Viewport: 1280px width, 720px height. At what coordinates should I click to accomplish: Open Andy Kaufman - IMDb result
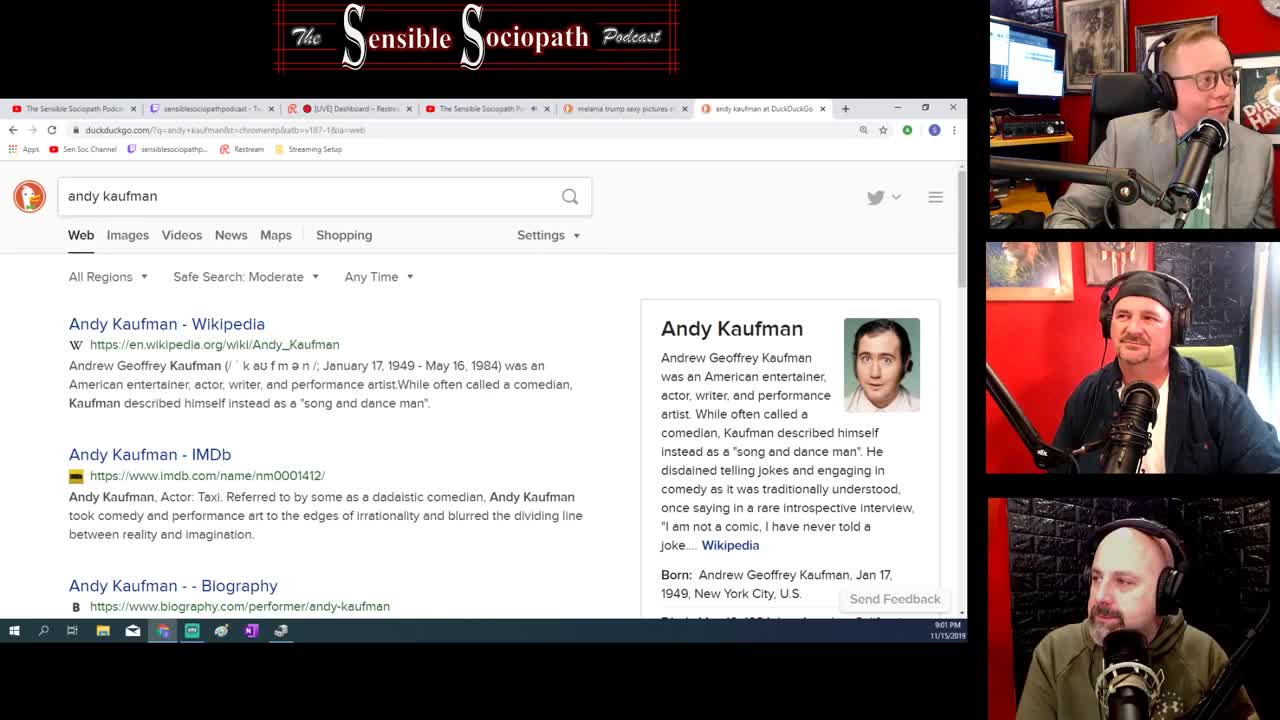tap(150, 455)
